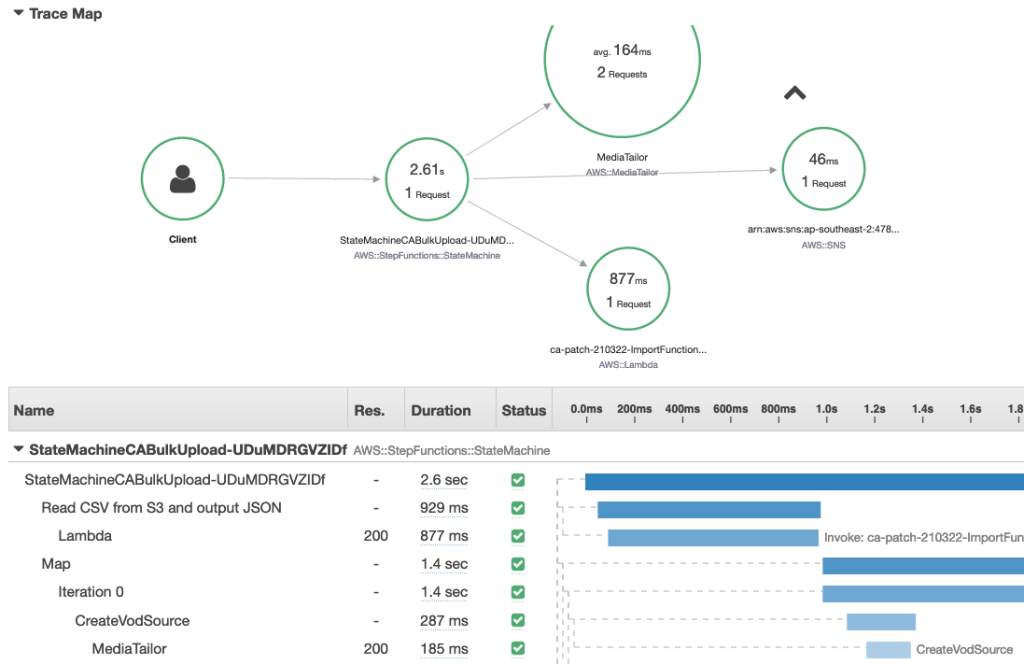Click the status checkmark beside the Map row

(x=518, y=564)
